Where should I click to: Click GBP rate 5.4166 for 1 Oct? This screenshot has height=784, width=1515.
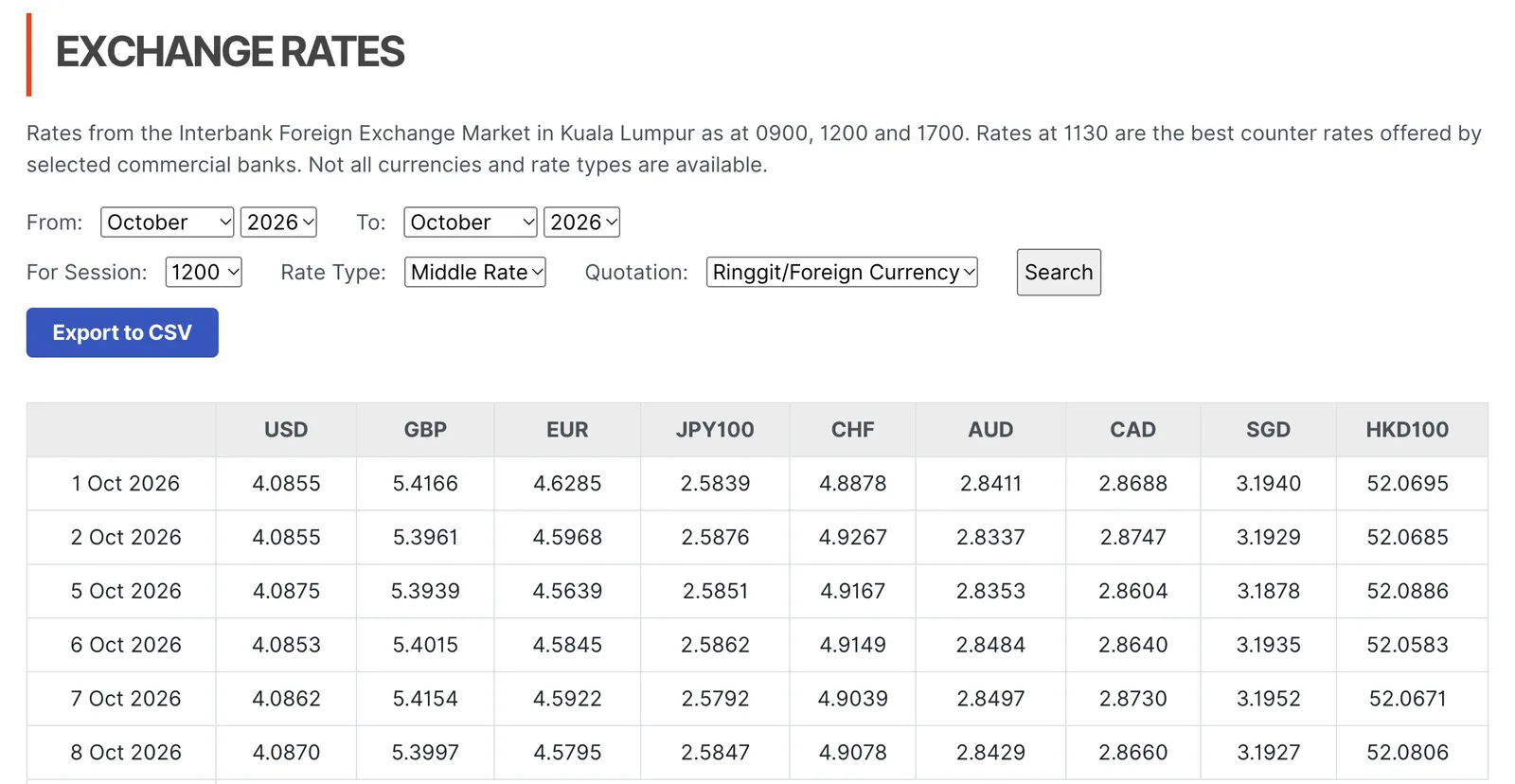(425, 484)
